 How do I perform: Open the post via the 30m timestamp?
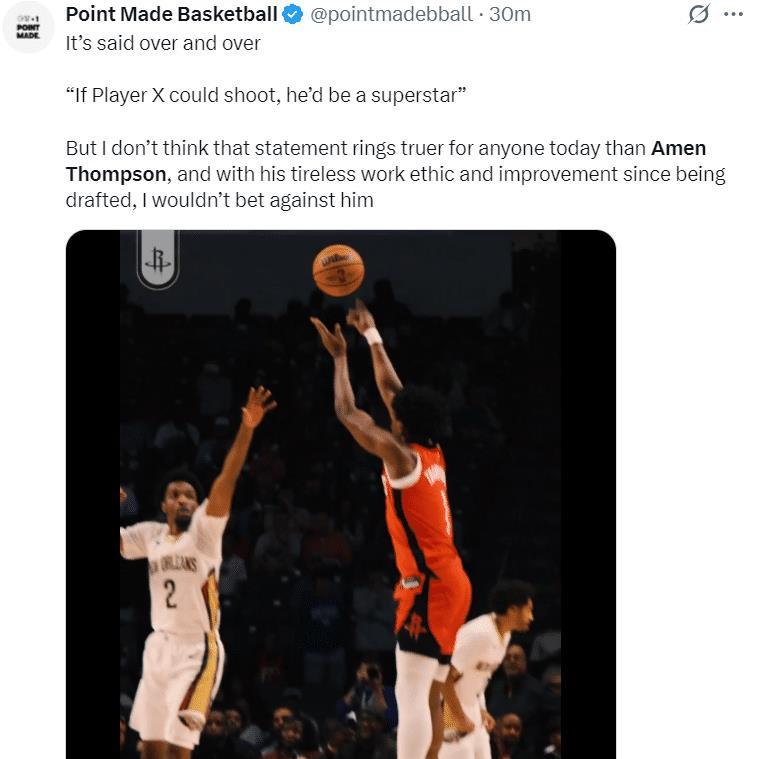[x=510, y=15]
